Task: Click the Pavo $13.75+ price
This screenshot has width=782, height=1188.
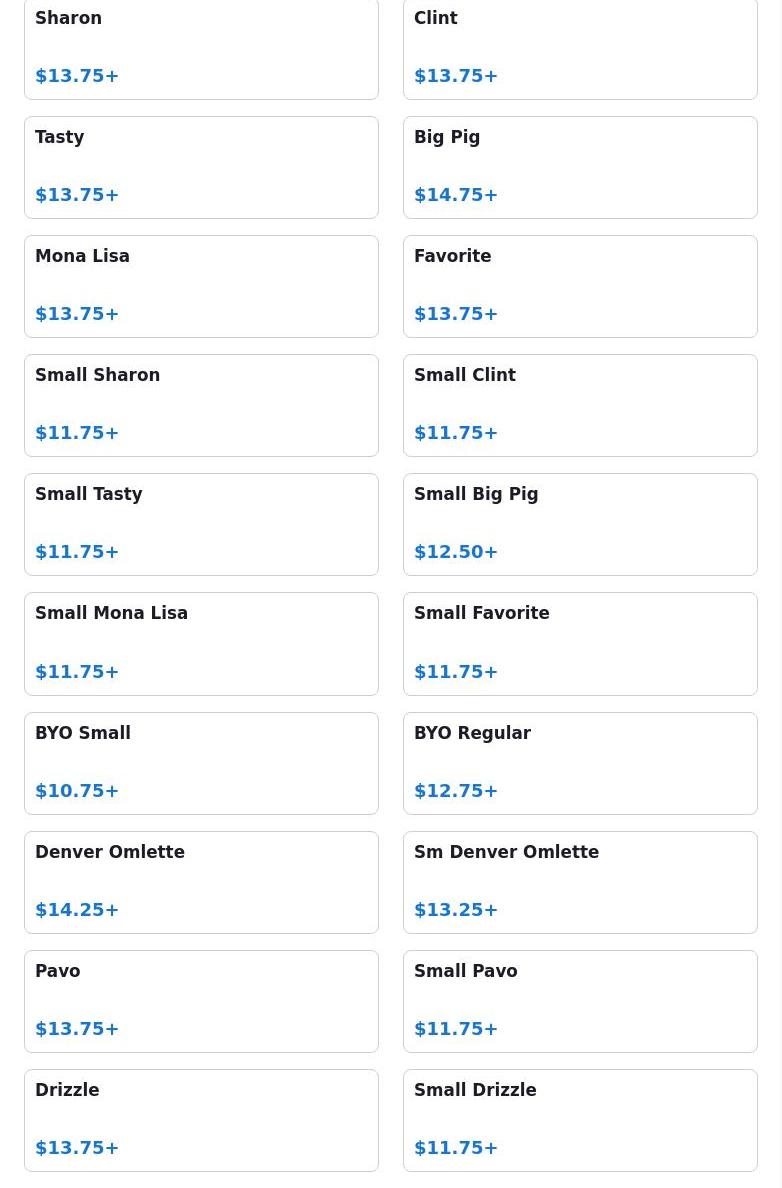Action: click(x=77, y=1029)
